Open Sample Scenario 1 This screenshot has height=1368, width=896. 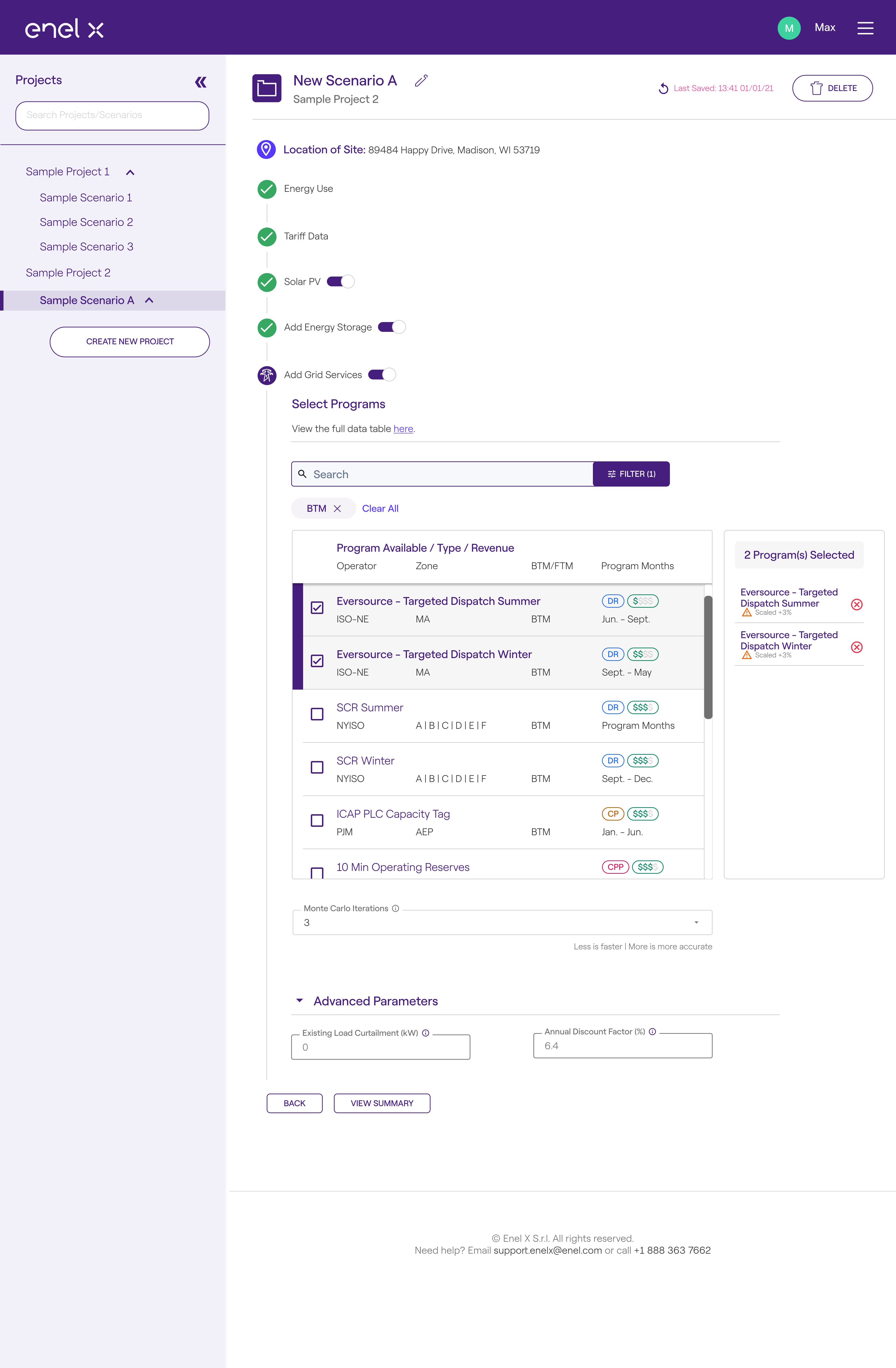pos(86,198)
